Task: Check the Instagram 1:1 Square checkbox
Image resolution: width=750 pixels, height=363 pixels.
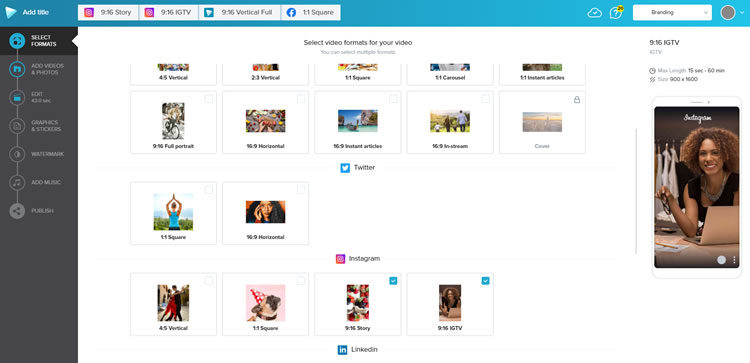Action: [301, 281]
